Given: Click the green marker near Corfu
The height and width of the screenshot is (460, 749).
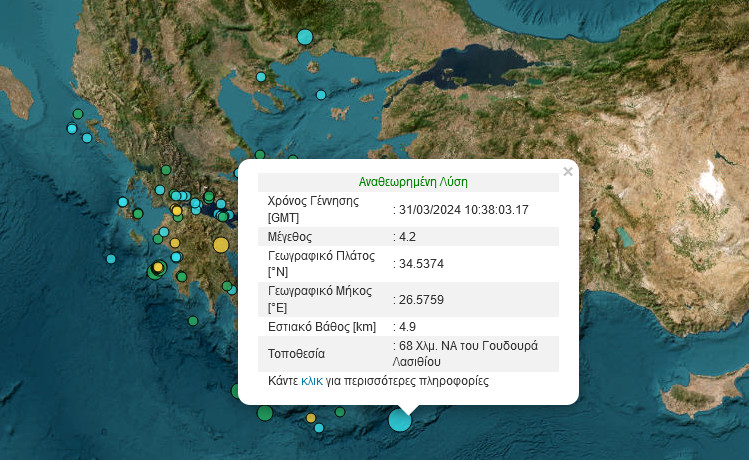Looking at the screenshot, I should click(x=76, y=115).
